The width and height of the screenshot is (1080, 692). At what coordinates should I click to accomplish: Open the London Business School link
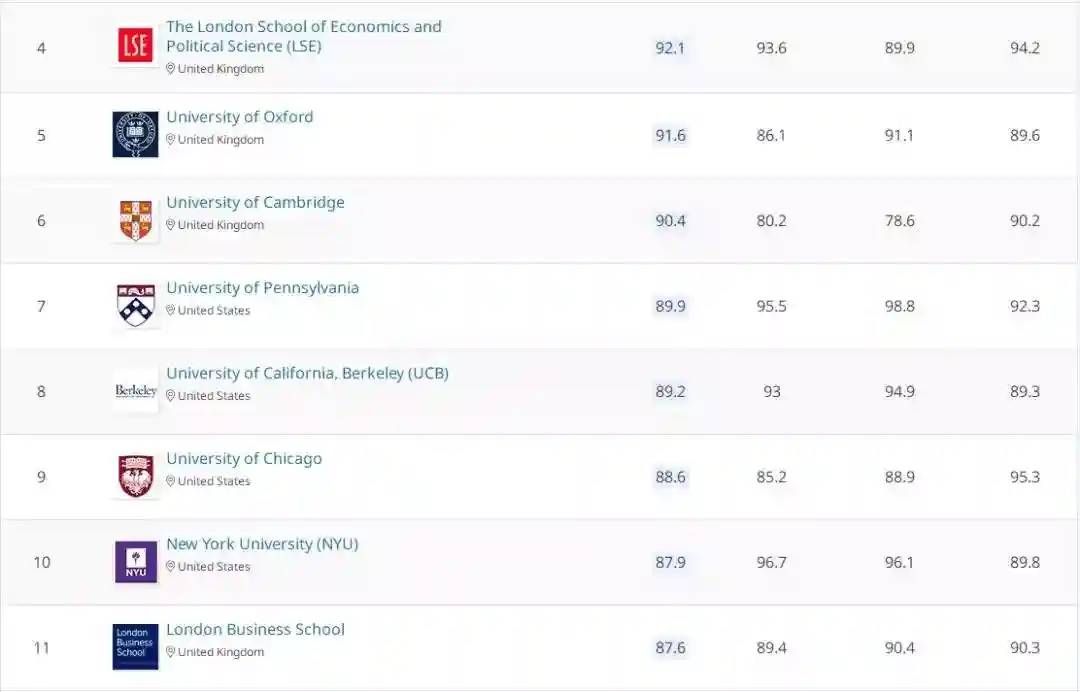click(x=255, y=630)
